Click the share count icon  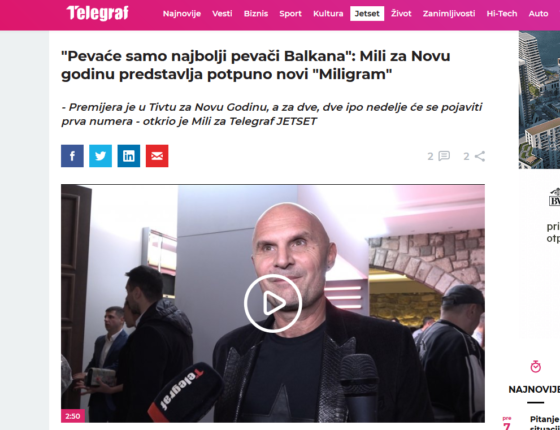pyautogui.click(x=480, y=156)
